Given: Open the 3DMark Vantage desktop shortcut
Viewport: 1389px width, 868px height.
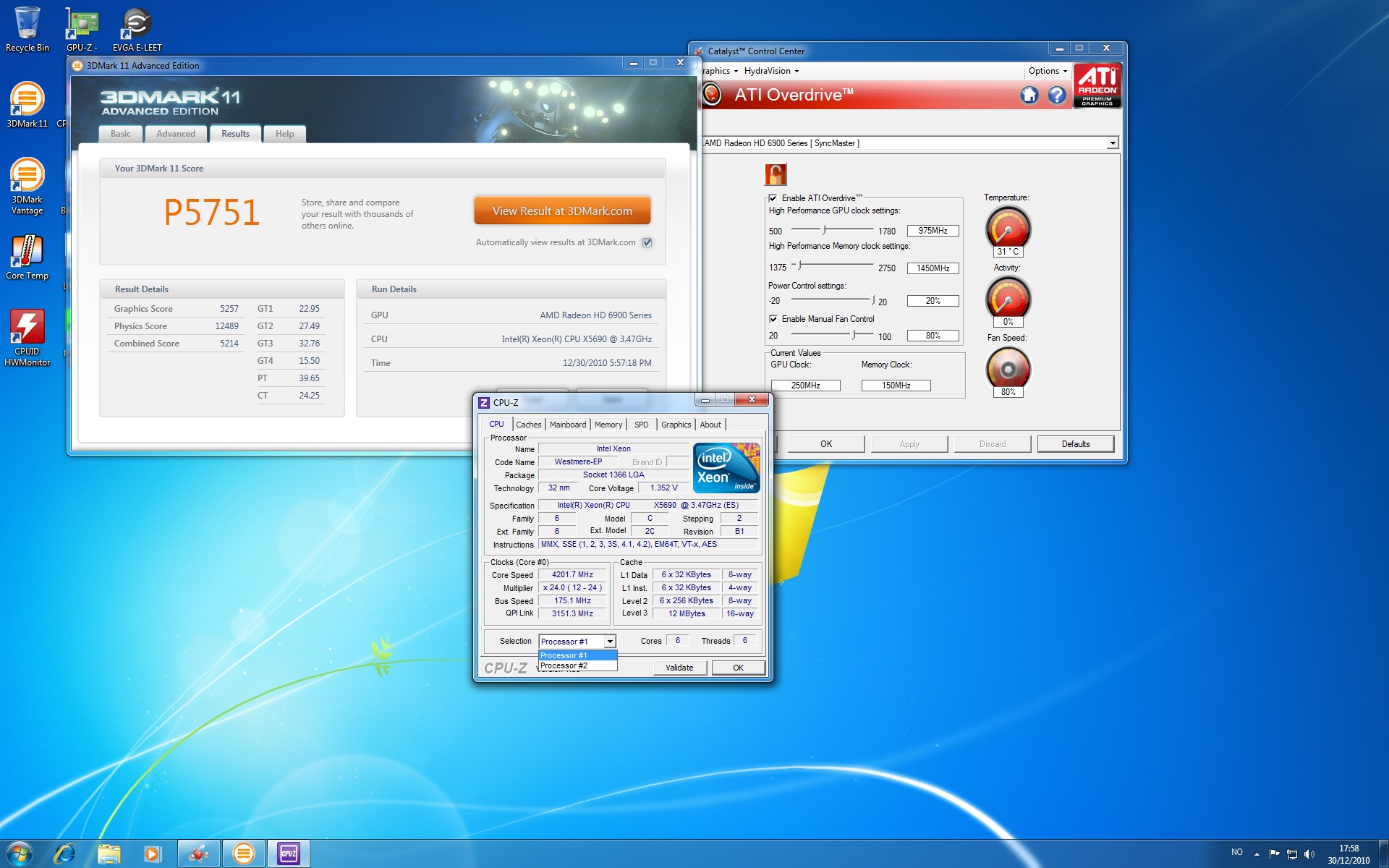Looking at the screenshot, I should [x=27, y=186].
